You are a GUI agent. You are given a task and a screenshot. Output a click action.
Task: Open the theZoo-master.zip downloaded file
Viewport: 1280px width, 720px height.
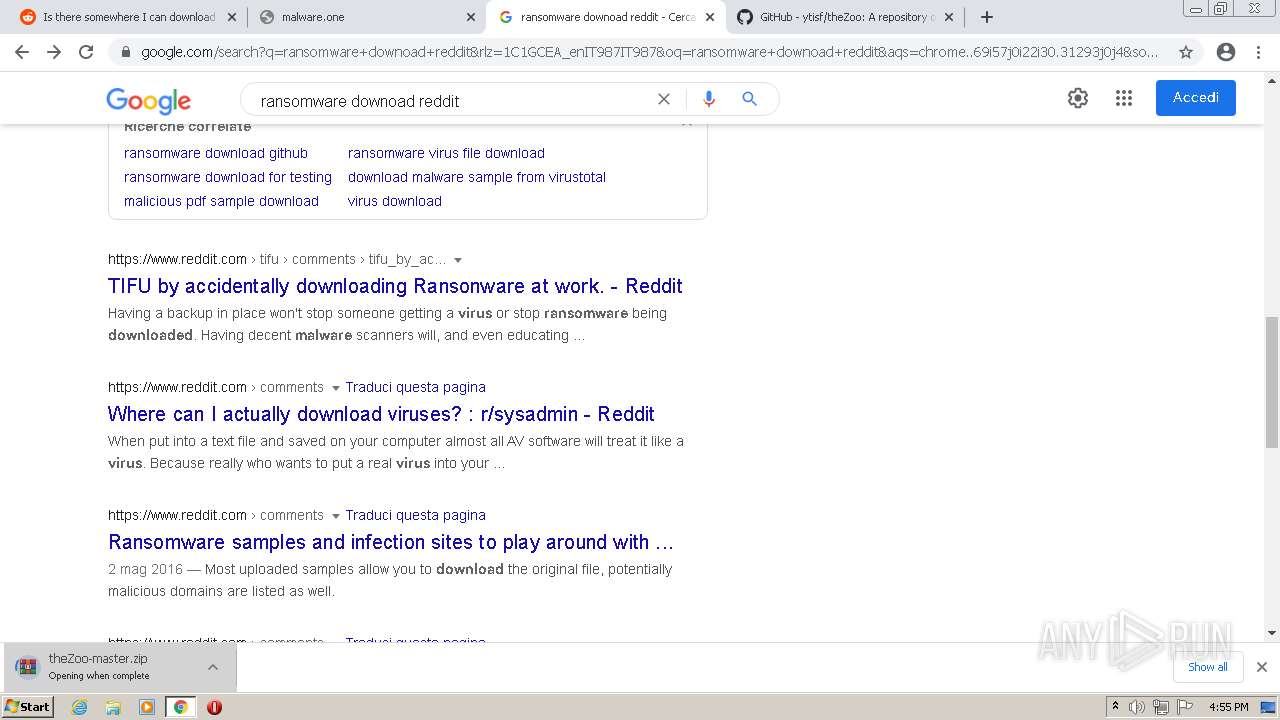click(x=98, y=666)
